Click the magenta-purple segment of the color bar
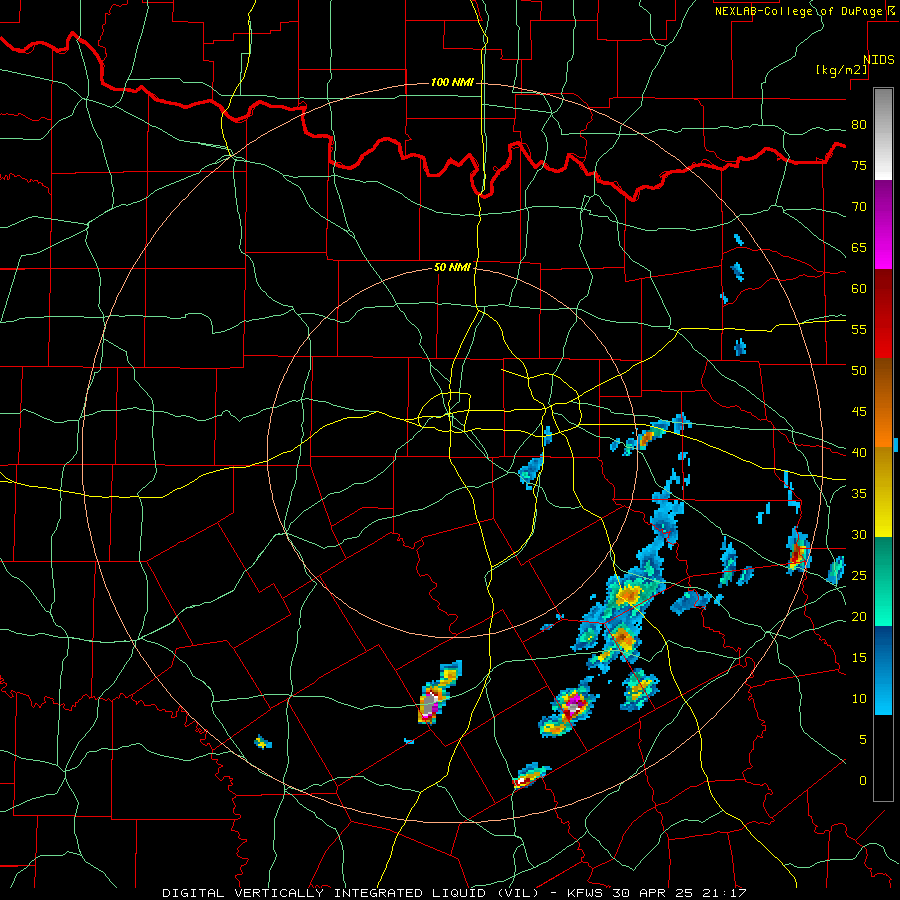Image resolution: width=900 pixels, height=900 pixels. [x=883, y=224]
